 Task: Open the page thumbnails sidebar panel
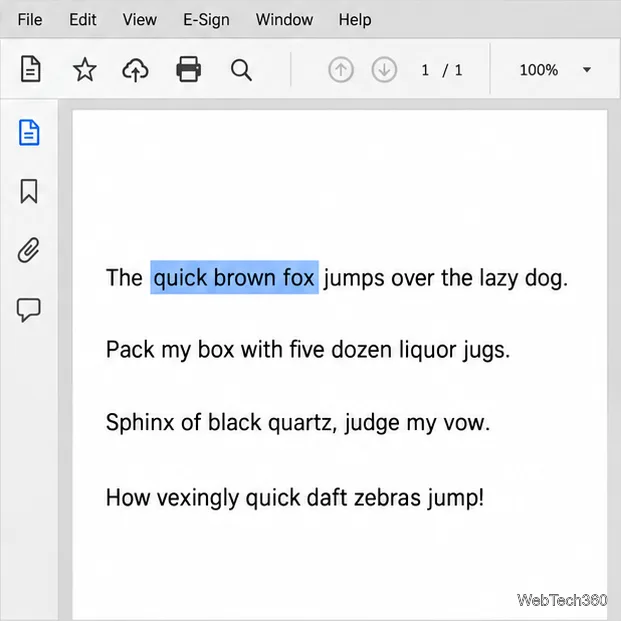tap(29, 132)
